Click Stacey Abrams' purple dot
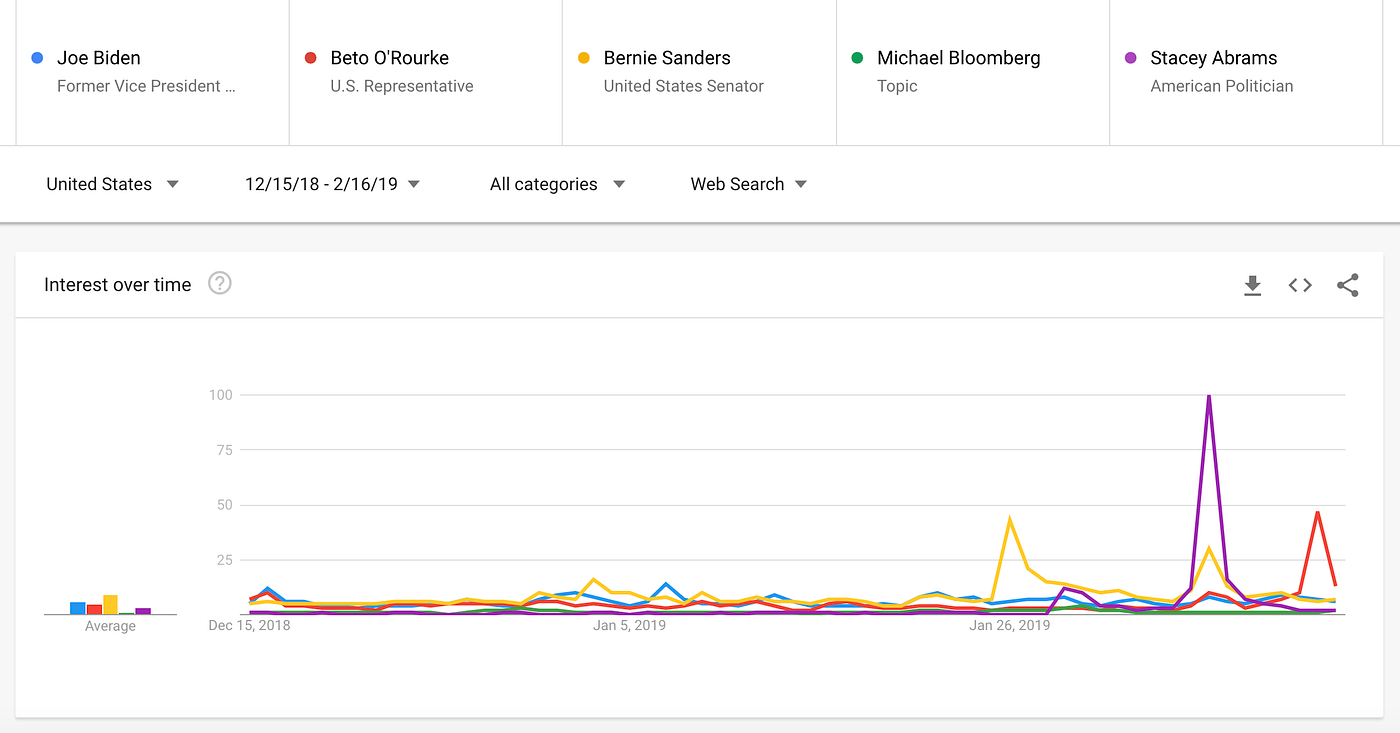This screenshot has height=733, width=1400. pyautogui.click(x=1131, y=58)
